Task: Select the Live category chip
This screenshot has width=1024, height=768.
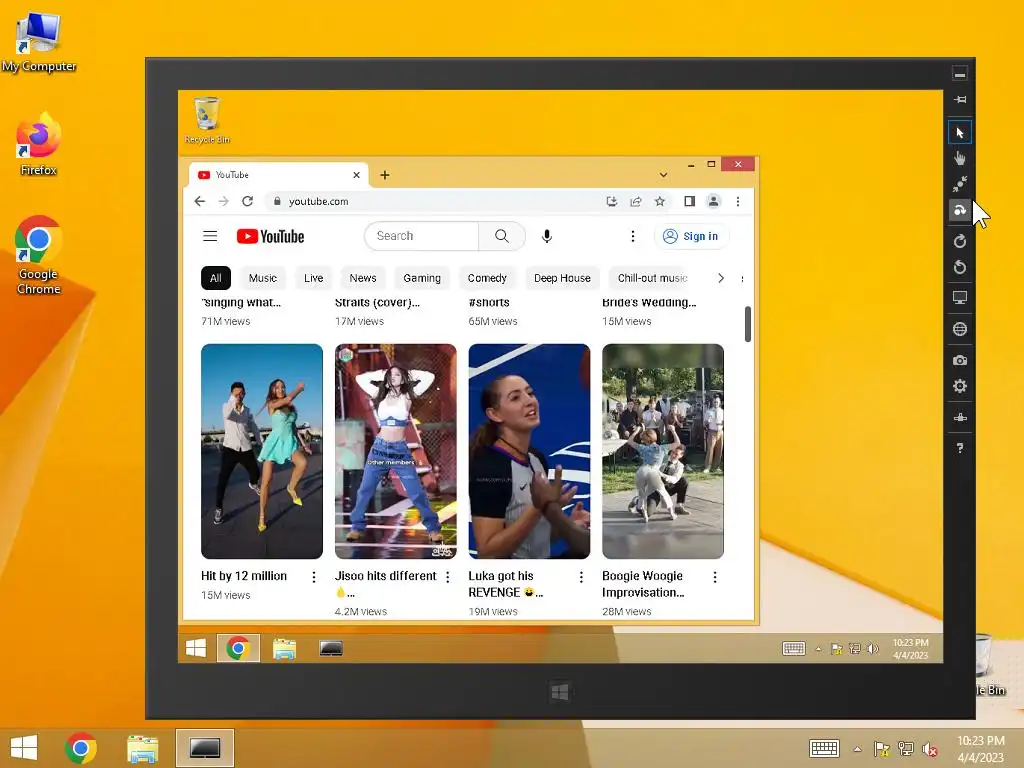Action: (x=313, y=278)
